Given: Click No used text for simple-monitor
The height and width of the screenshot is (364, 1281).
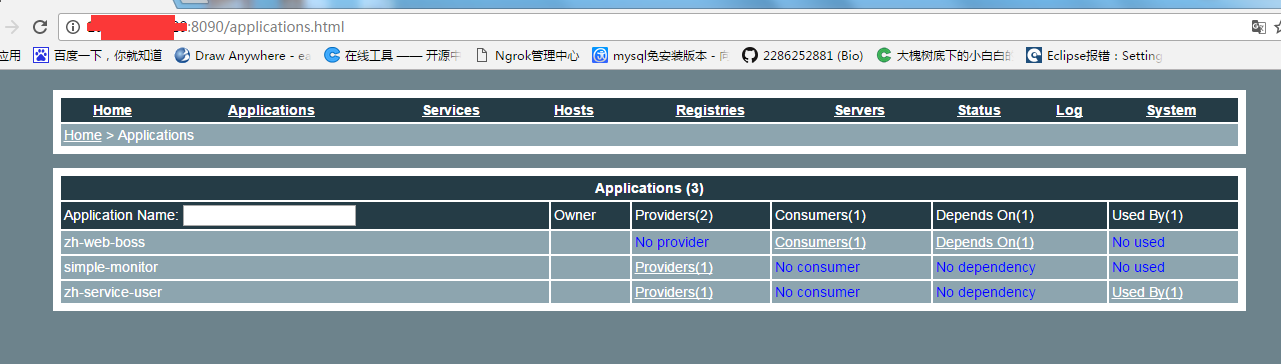Looking at the screenshot, I should [1138, 267].
